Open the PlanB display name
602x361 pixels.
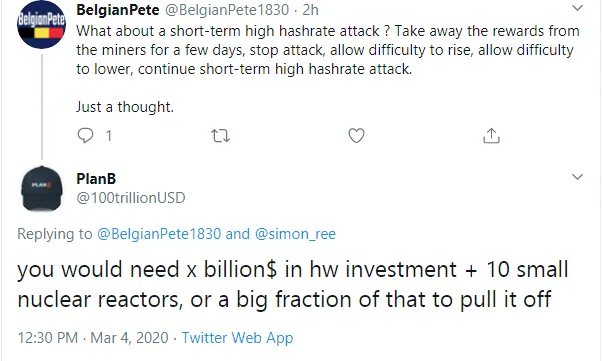[96, 179]
